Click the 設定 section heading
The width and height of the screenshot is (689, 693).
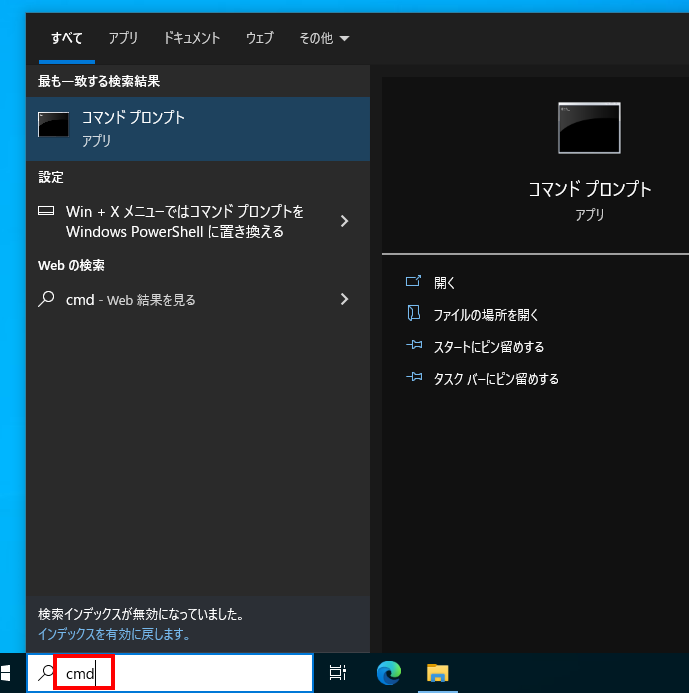(51, 178)
